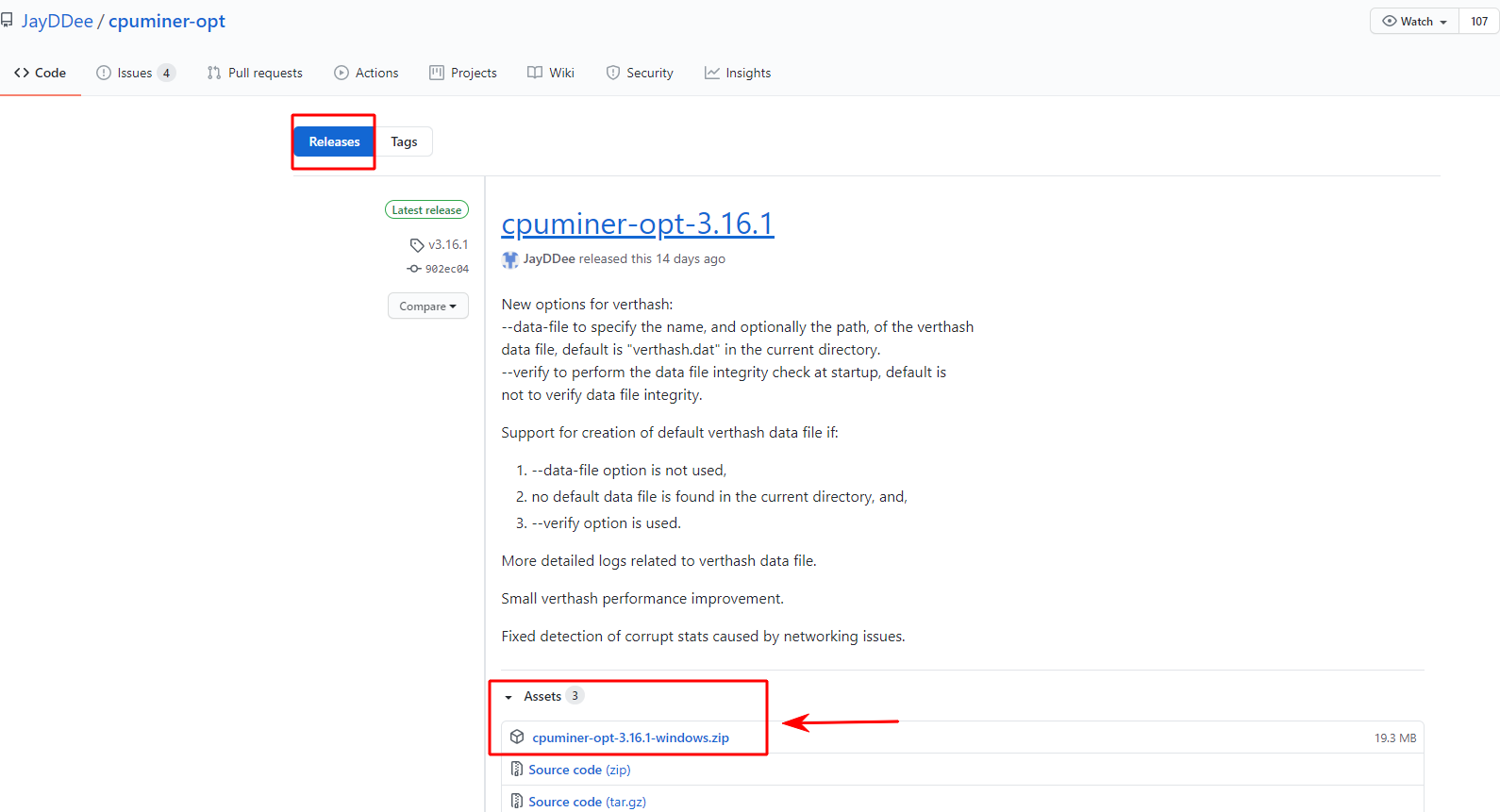Switch to the Tags view
This screenshot has width=1500, height=812.
404,141
